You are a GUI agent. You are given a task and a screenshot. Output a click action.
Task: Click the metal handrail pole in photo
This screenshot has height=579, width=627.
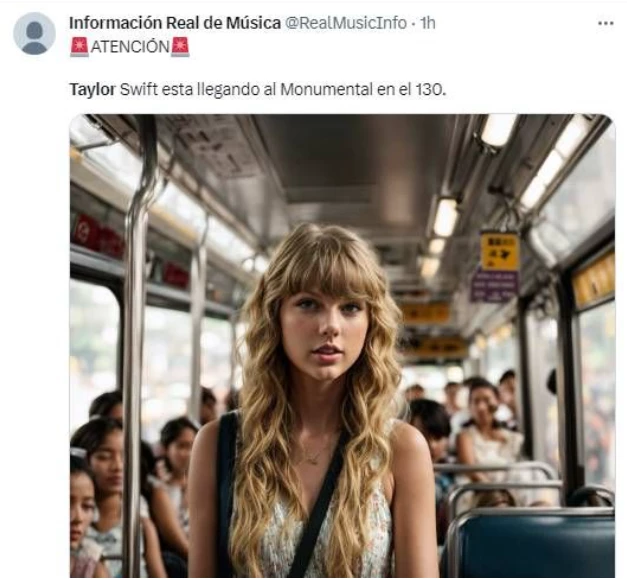coord(135,348)
